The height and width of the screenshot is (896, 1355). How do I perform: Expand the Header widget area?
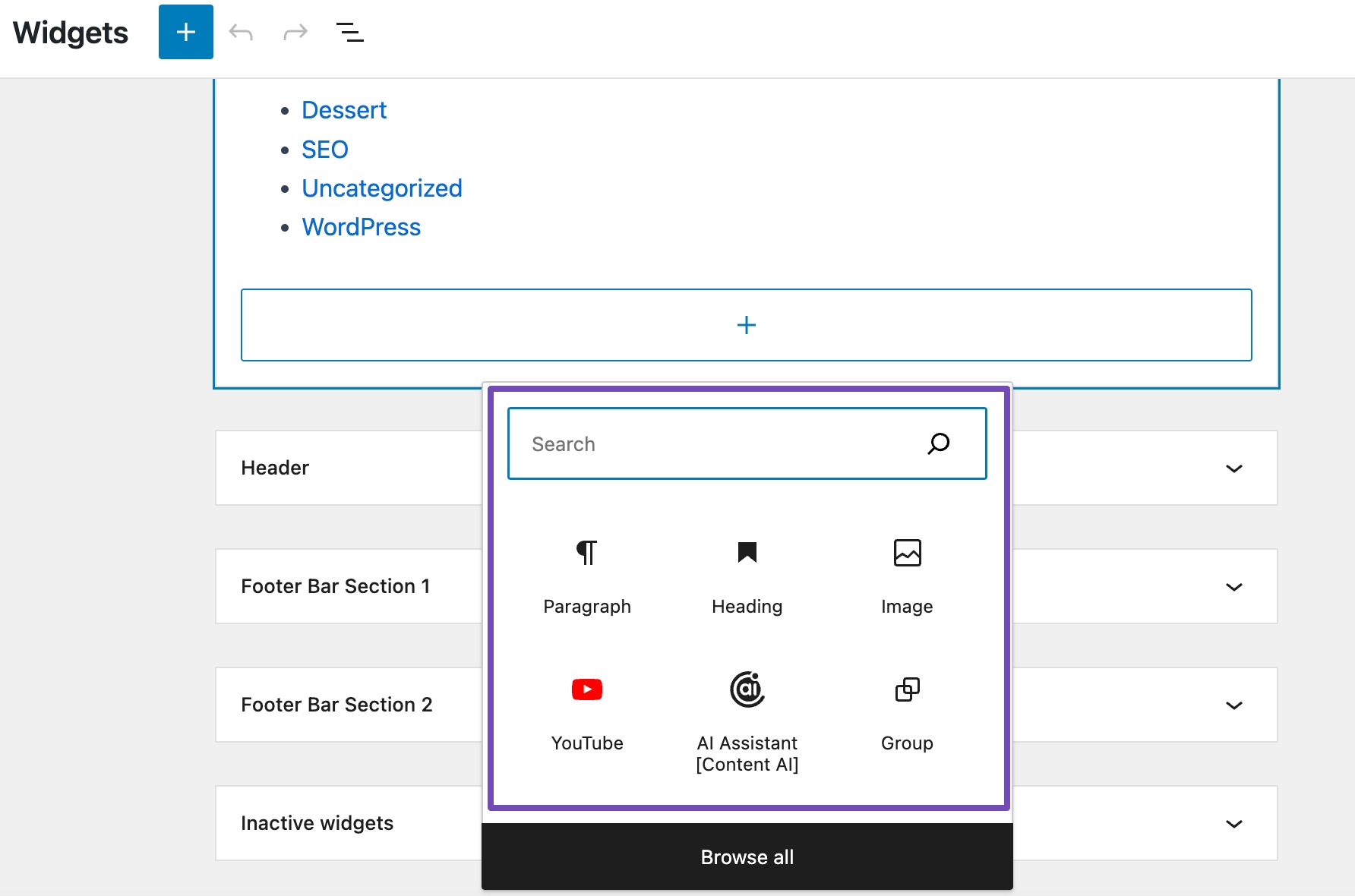point(1234,469)
